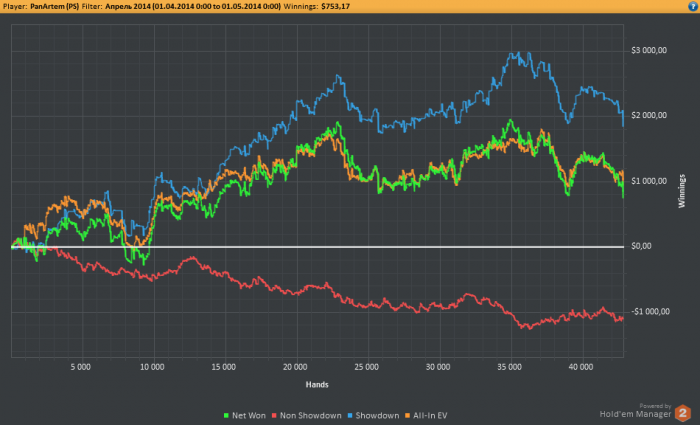Click the $1 000,00 axis label
700x425 pixels.
649,181
